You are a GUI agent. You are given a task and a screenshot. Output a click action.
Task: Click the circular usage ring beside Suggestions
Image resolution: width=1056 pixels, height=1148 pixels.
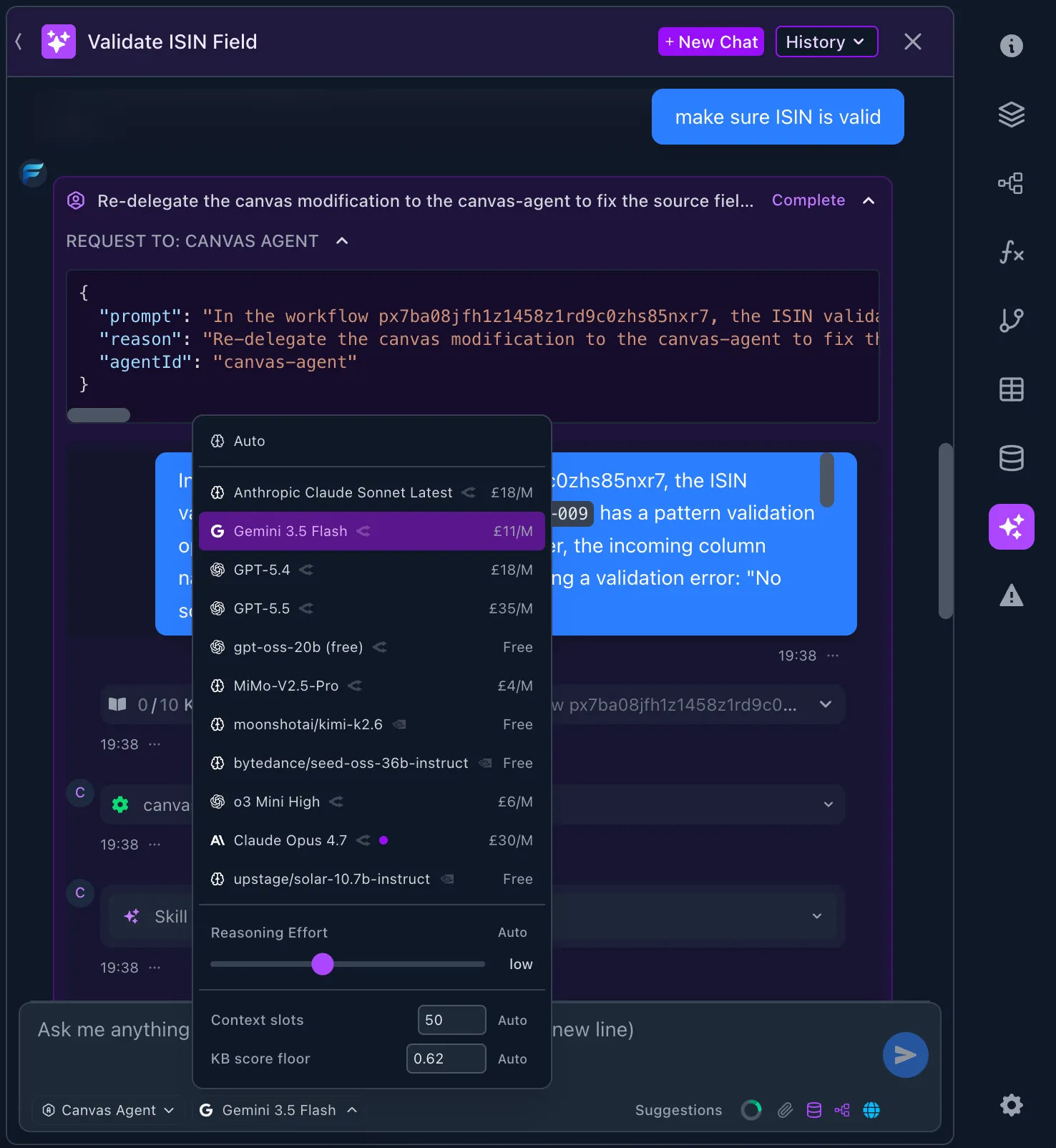(x=751, y=1110)
